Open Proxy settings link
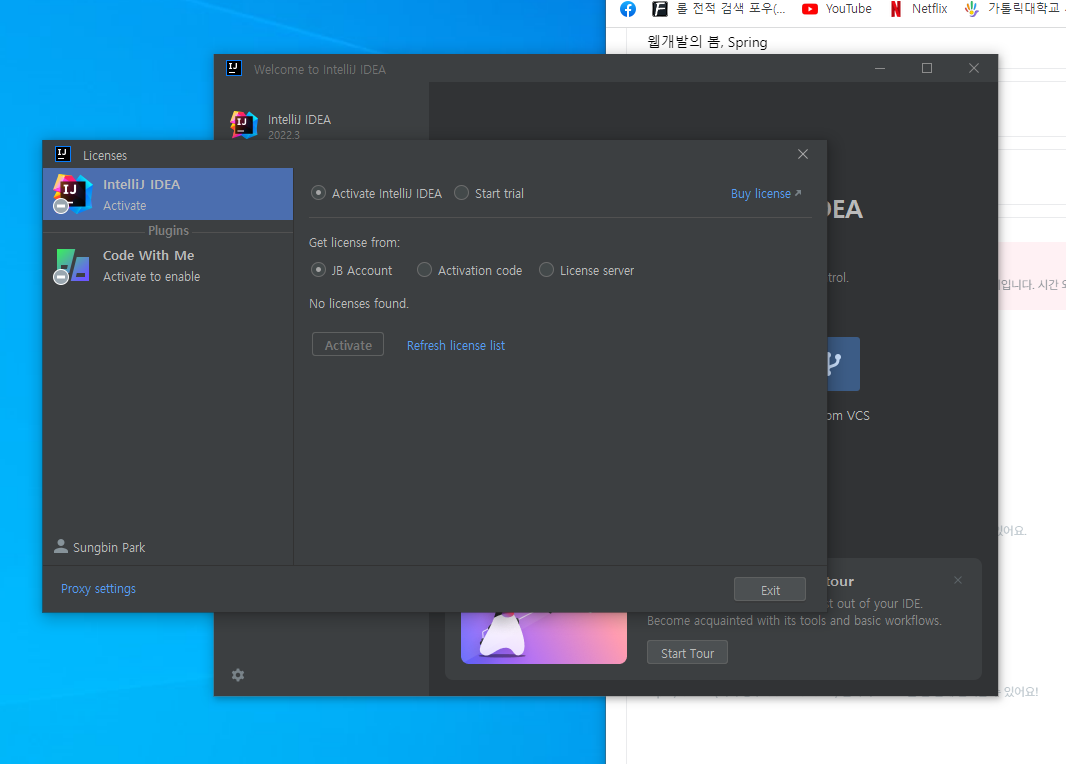 pos(99,589)
